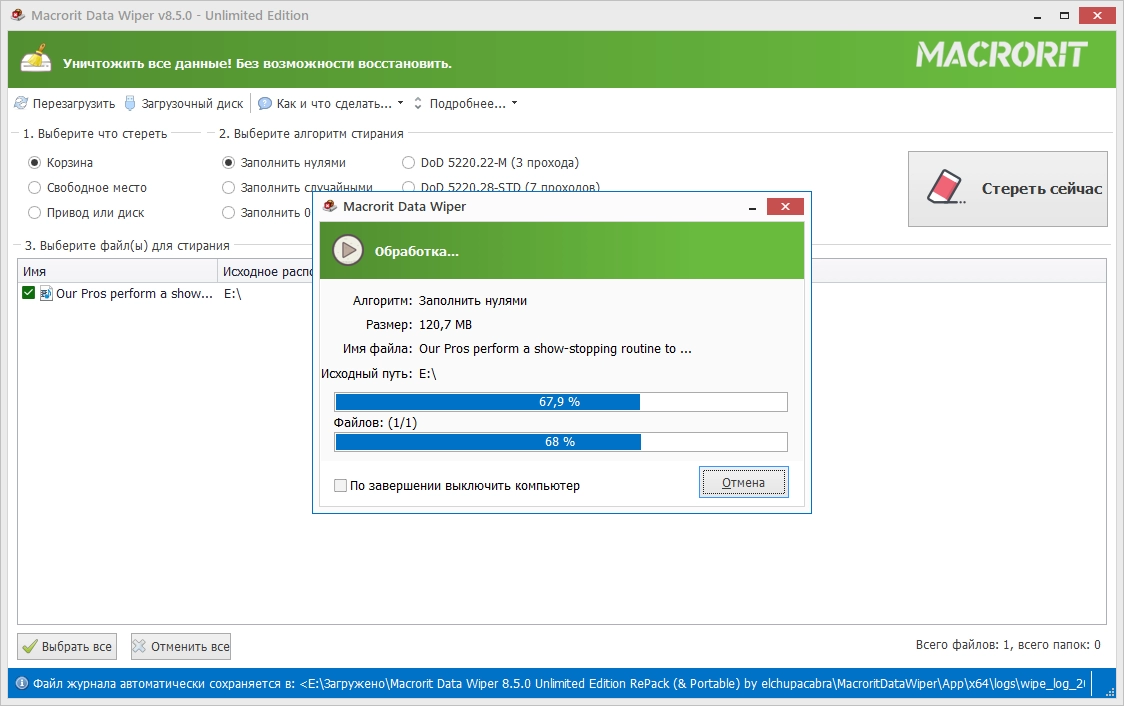Select the Корзина radio button
Screen dimensions: 1124x706
34,163
